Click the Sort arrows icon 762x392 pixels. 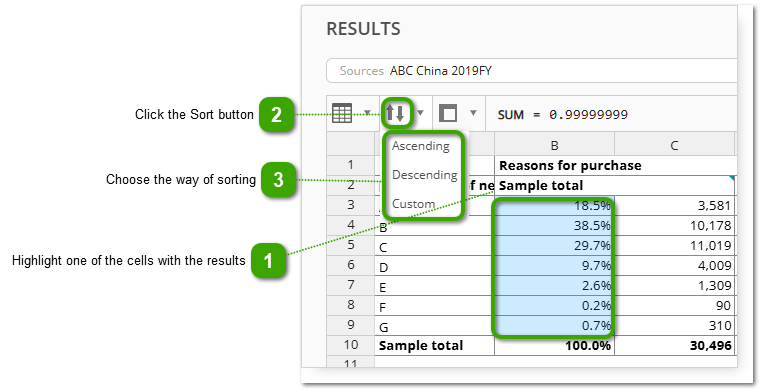point(395,114)
